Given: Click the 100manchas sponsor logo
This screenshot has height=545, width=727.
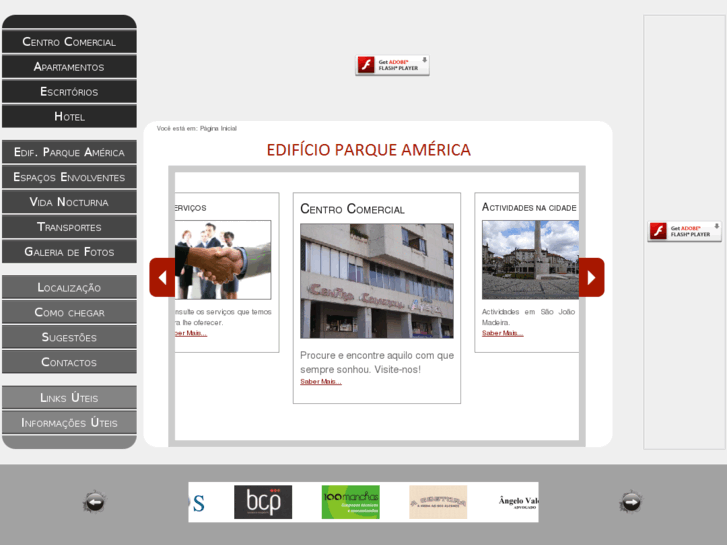Looking at the screenshot, I should pyautogui.click(x=351, y=502).
